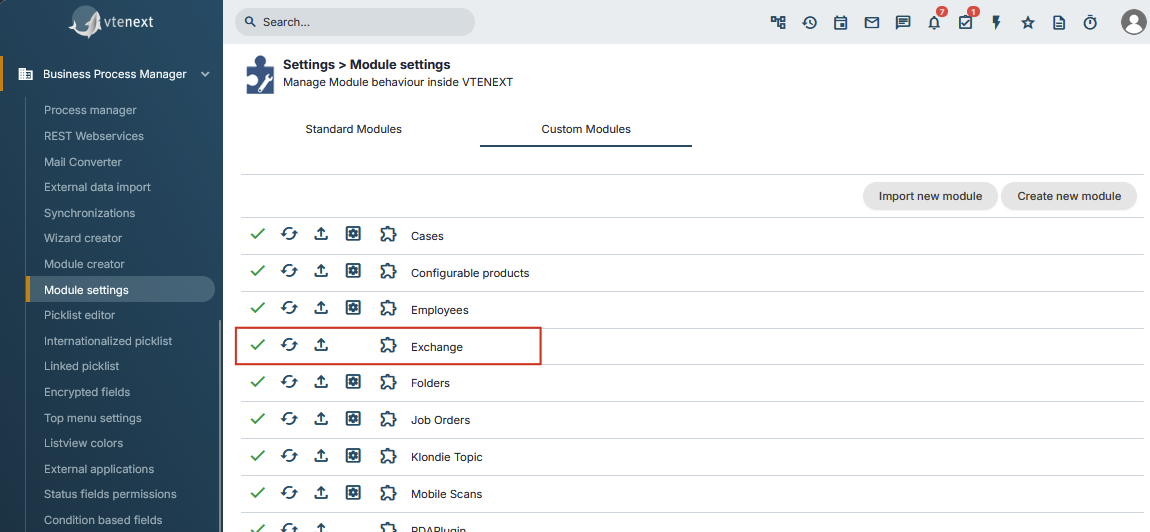Open External data import in the sidebar
This screenshot has height=532, width=1150.
[98, 187]
